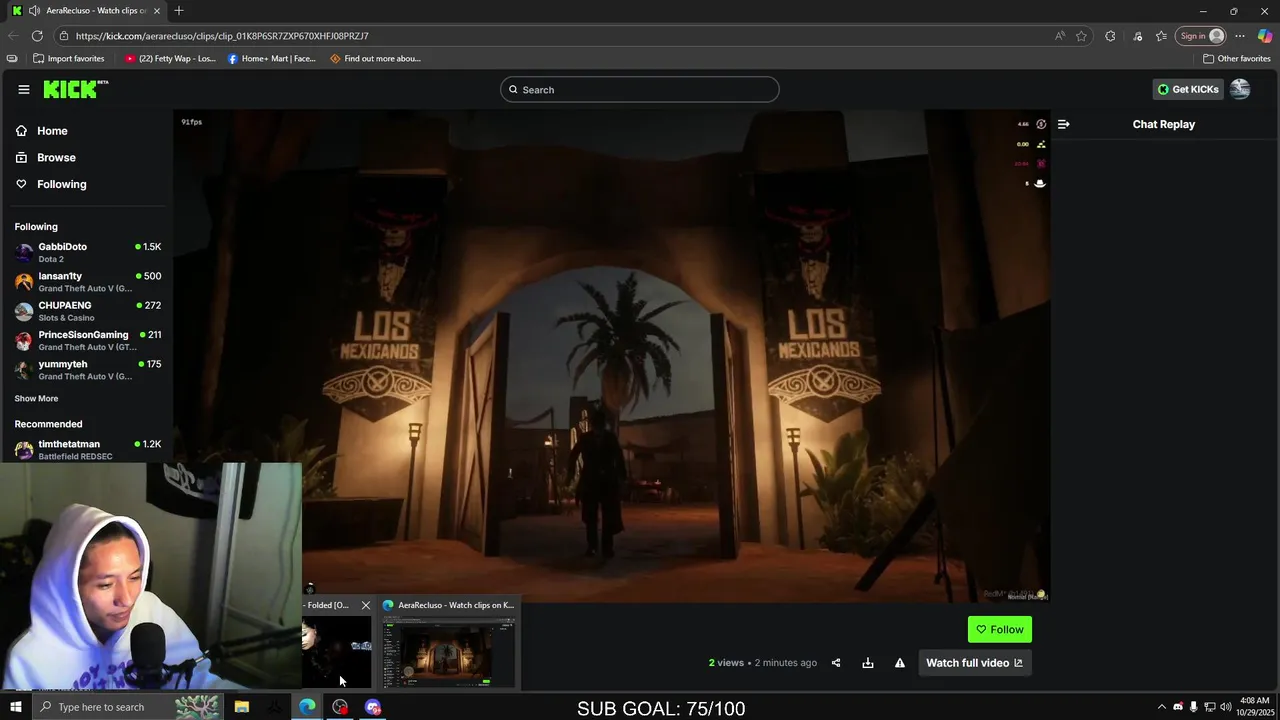The height and width of the screenshot is (720, 1280).
Task: Select the Folded window preview thumbnail
Action: (337, 652)
